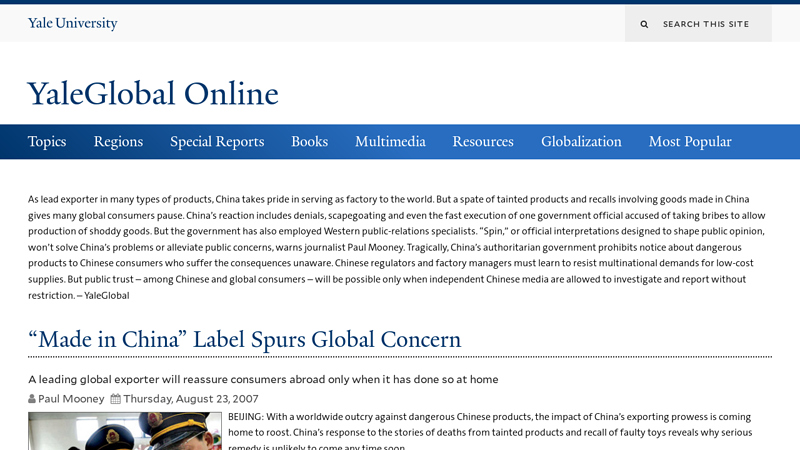
Task: Open the "Made in China" Label article headline
Action: (x=244, y=339)
